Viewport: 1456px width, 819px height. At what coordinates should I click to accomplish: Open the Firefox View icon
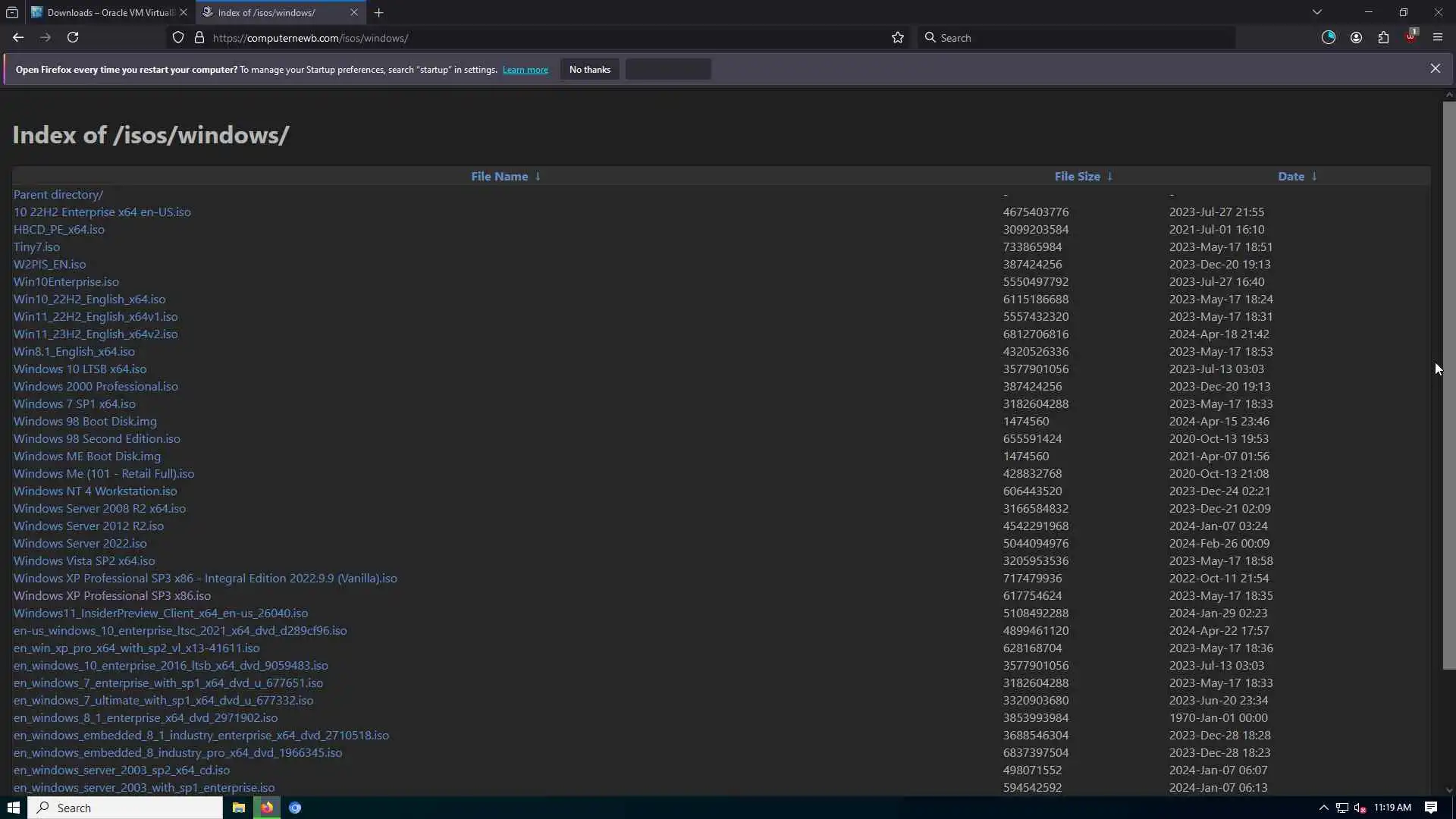[x=12, y=12]
